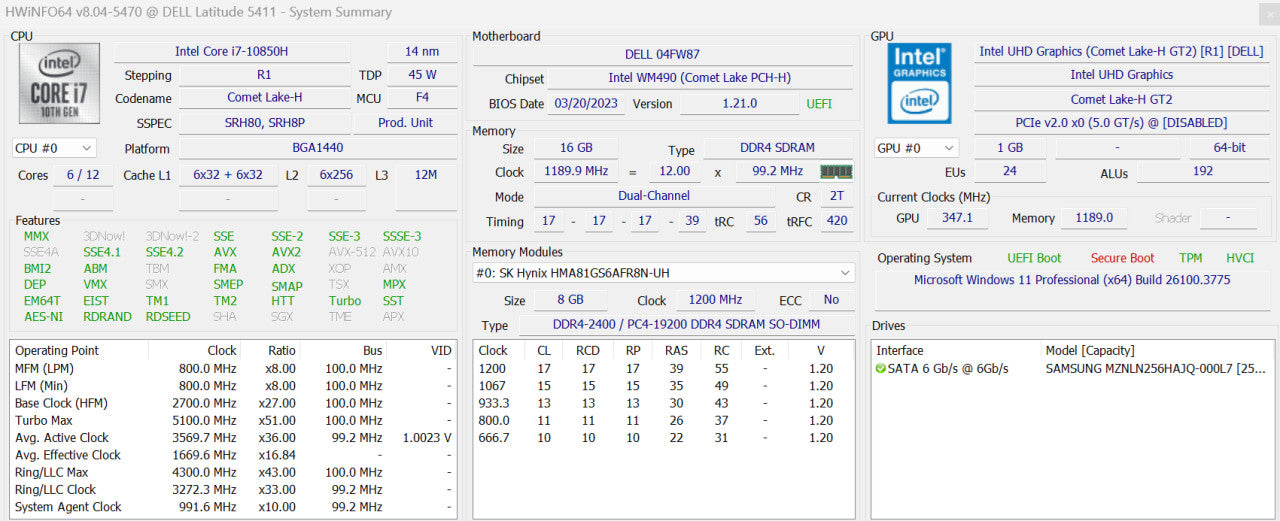Click the 192 ALUs value
This screenshot has width=1280, height=521.
tap(1203, 171)
